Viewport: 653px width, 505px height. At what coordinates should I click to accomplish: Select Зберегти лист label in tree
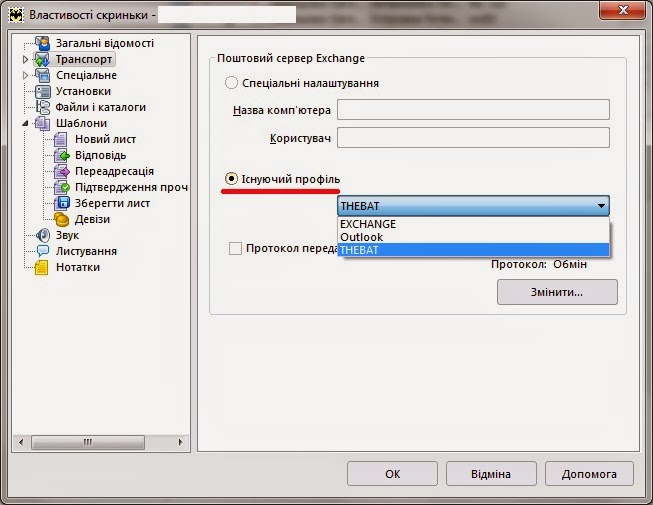[x=112, y=203]
